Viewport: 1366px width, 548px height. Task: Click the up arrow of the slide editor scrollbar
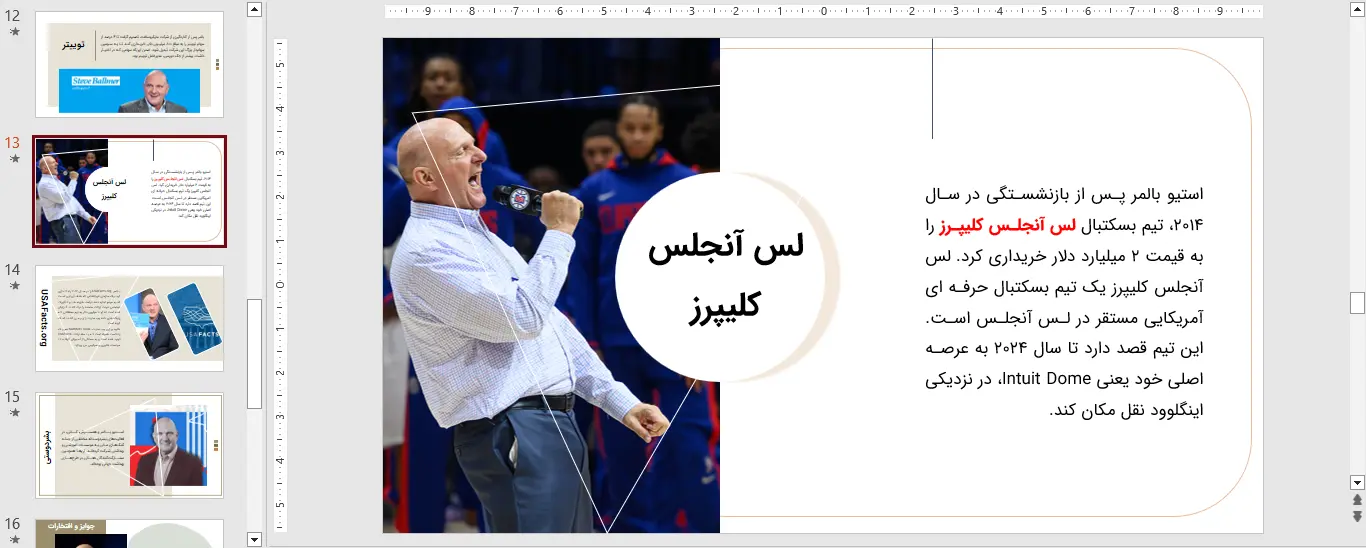coord(1357,9)
